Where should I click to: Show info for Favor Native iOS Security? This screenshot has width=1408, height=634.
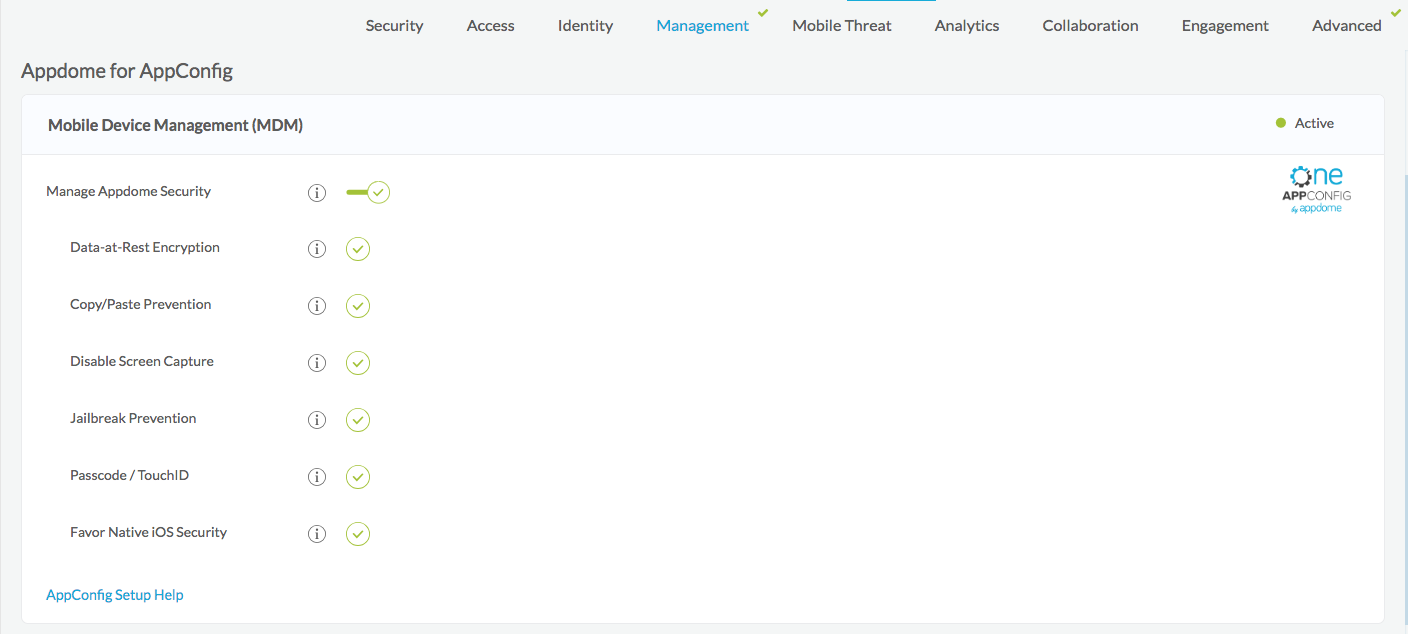tap(317, 534)
